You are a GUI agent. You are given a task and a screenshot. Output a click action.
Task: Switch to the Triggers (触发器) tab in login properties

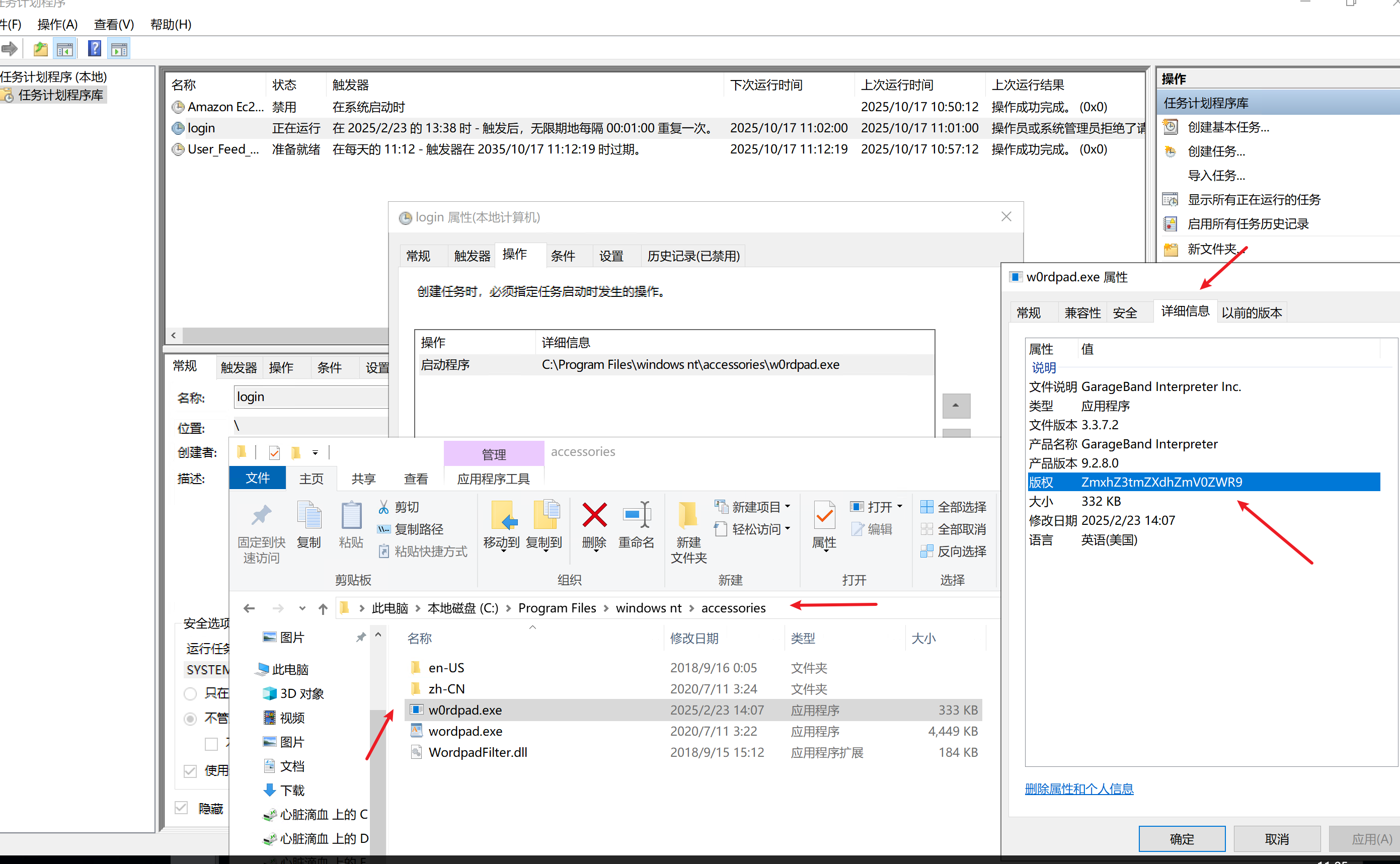[472, 256]
